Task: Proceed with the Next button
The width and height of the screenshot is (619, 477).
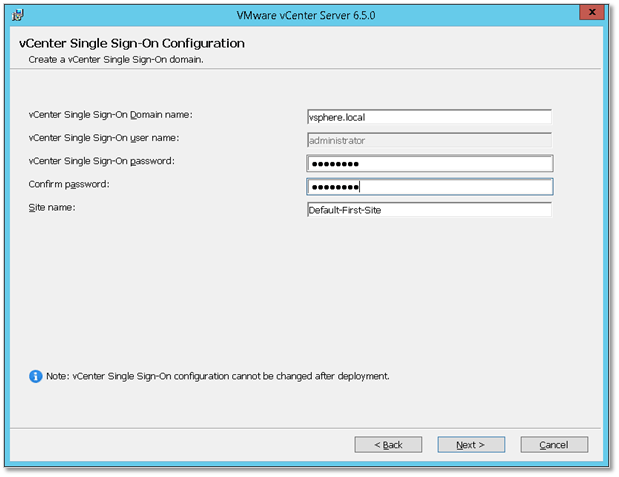Action: pyautogui.click(x=471, y=445)
